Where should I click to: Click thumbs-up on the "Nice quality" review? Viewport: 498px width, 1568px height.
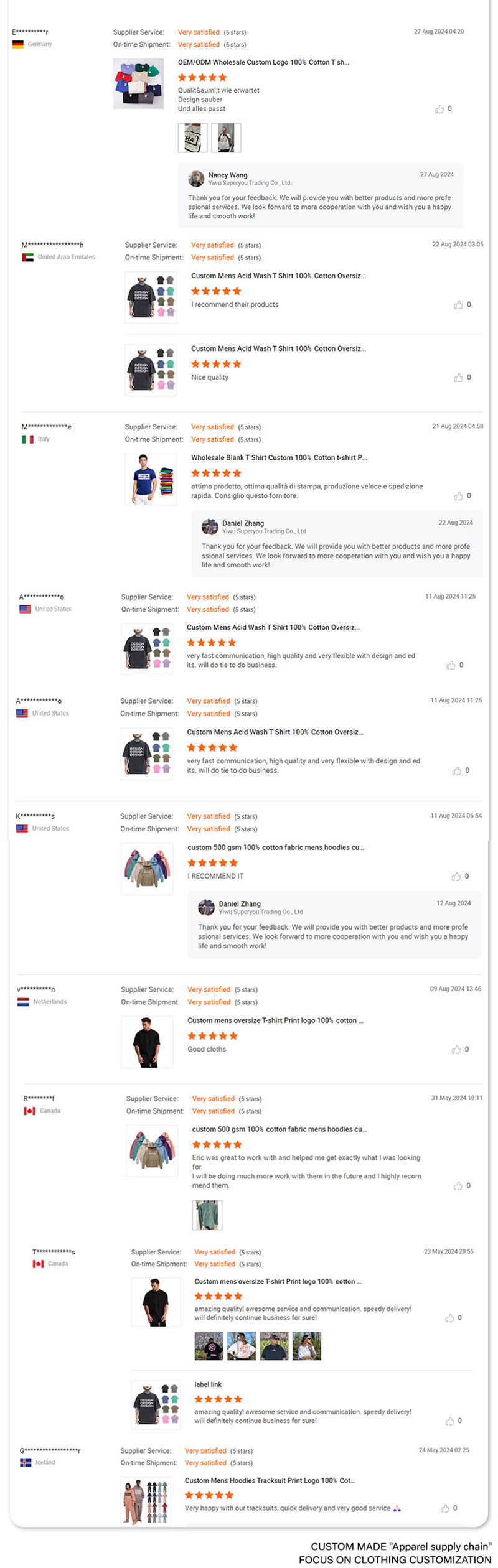(x=458, y=378)
